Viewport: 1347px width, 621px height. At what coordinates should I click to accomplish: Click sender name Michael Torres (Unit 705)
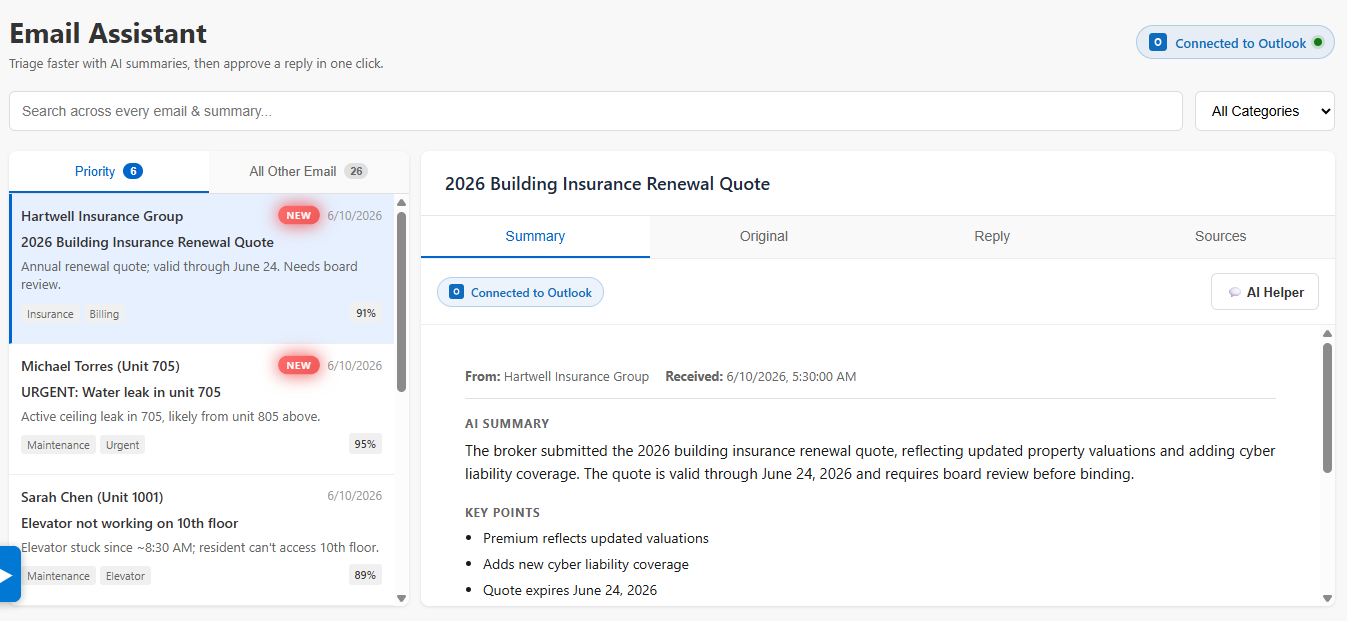tap(100, 366)
